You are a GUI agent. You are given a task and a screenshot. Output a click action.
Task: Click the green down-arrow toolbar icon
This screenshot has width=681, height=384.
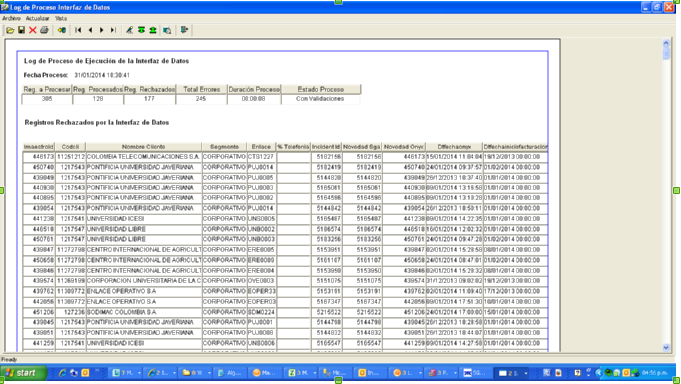coord(141,30)
